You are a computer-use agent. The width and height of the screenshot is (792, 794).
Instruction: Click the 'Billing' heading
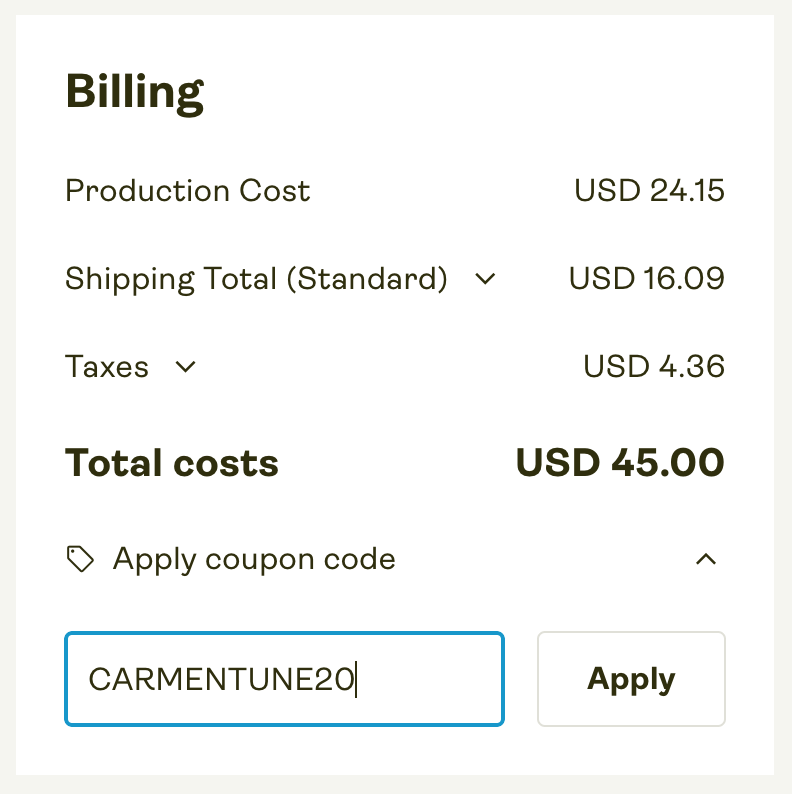click(135, 93)
